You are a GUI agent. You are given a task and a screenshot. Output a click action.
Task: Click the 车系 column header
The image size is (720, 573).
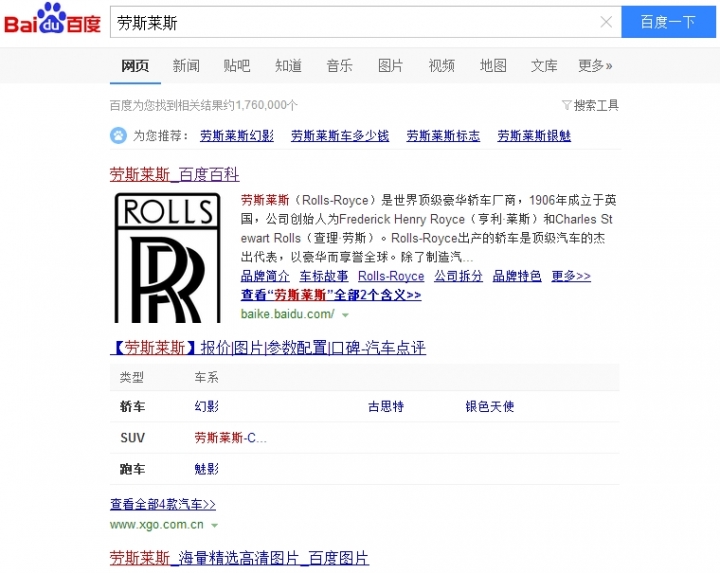[x=207, y=377]
